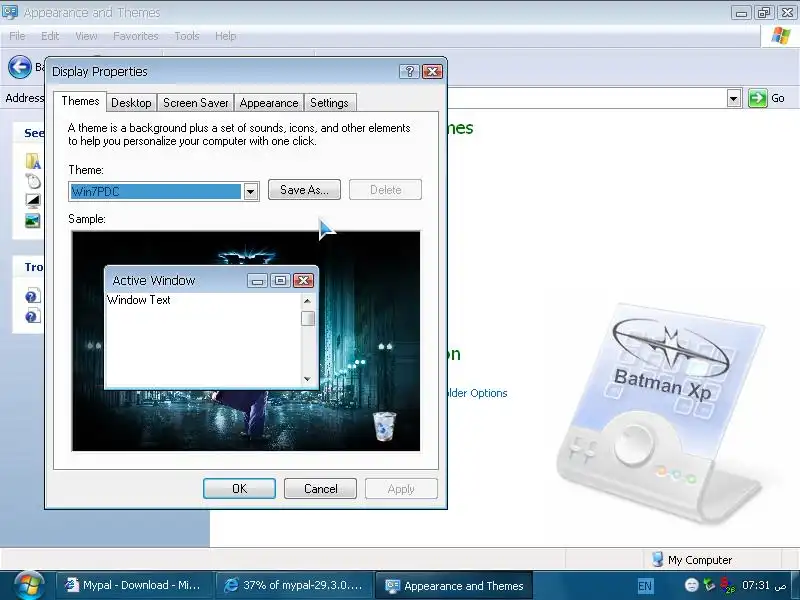Open the Edit menu

point(50,36)
